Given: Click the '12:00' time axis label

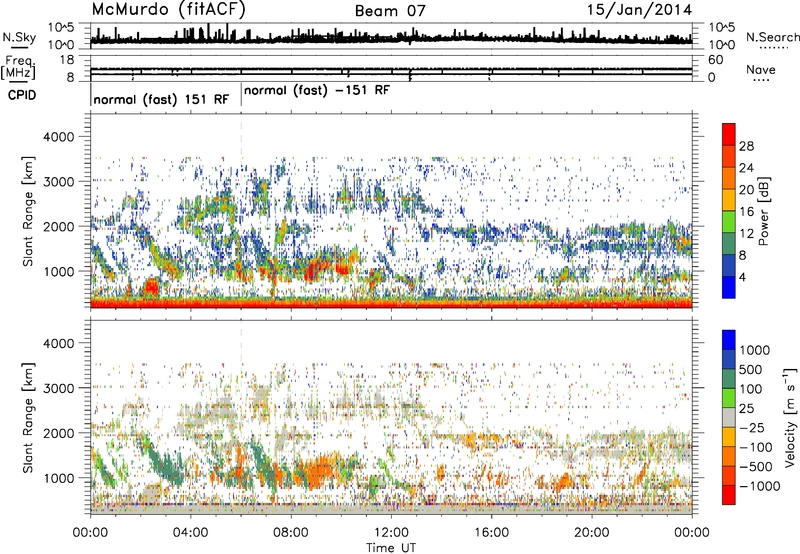Looking at the screenshot, I should (391, 533).
